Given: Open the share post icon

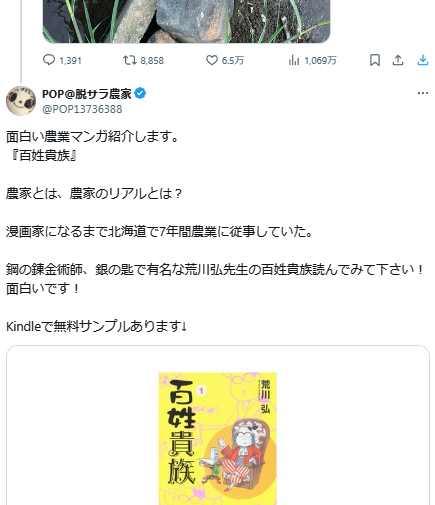Looking at the screenshot, I should [x=398, y=60].
